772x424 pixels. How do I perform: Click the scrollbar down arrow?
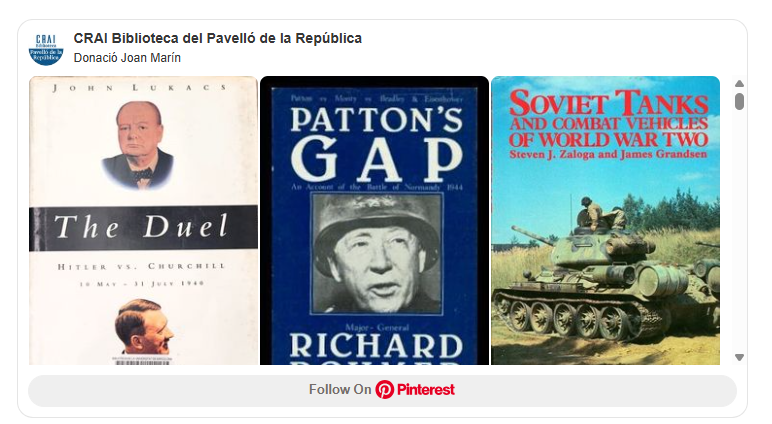(x=739, y=358)
